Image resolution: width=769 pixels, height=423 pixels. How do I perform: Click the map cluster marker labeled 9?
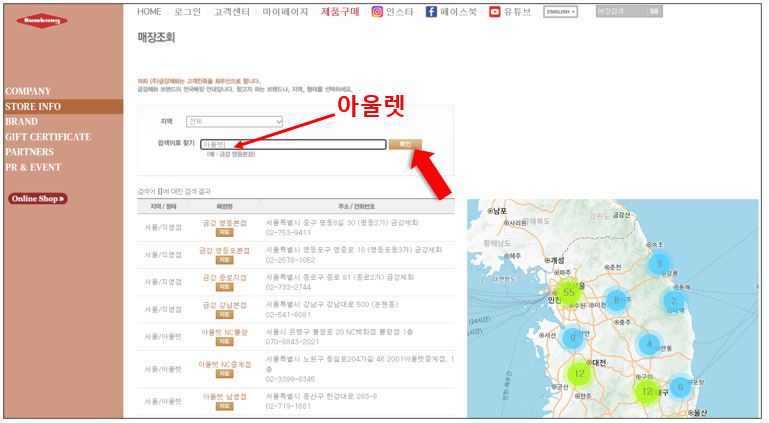572,337
